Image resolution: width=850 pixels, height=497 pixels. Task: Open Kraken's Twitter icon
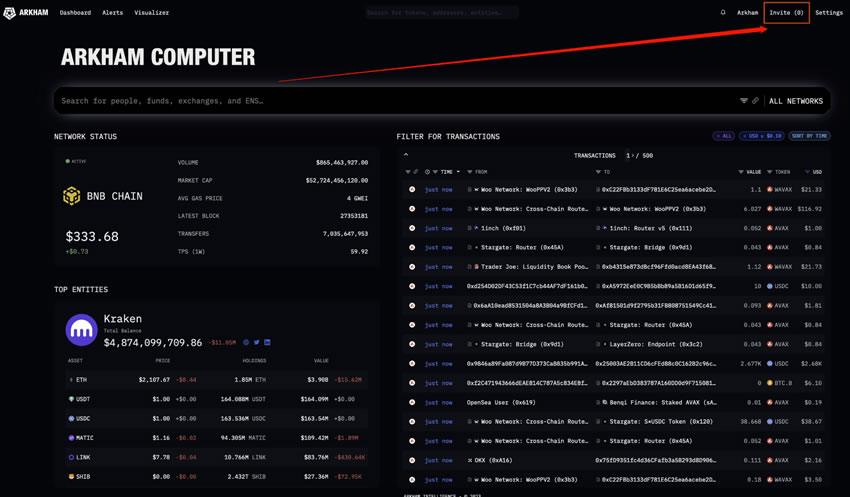(256, 343)
